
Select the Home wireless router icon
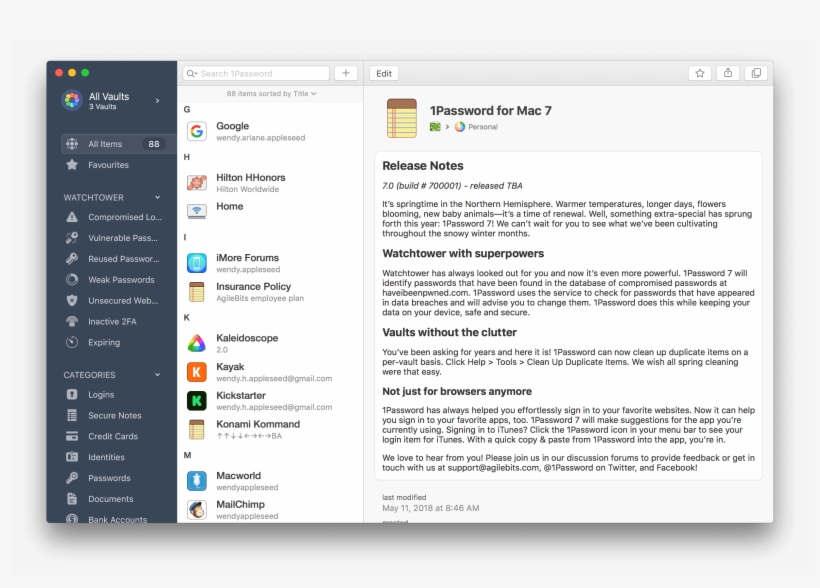tap(197, 211)
